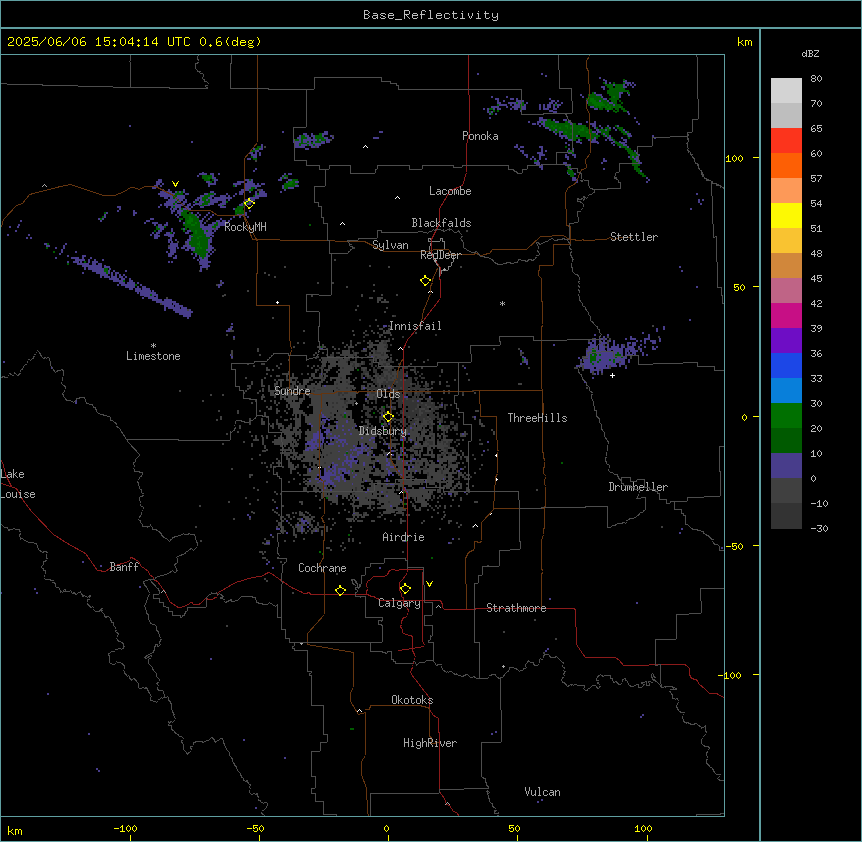Click the Didsbury label
This screenshot has height=842, width=862.
click(x=383, y=431)
